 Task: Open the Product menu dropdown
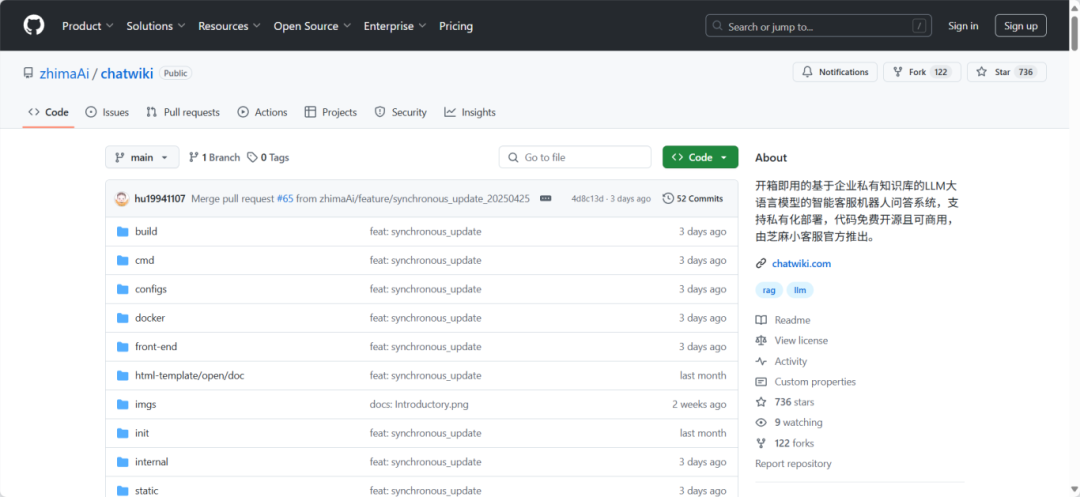click(87, 26)
